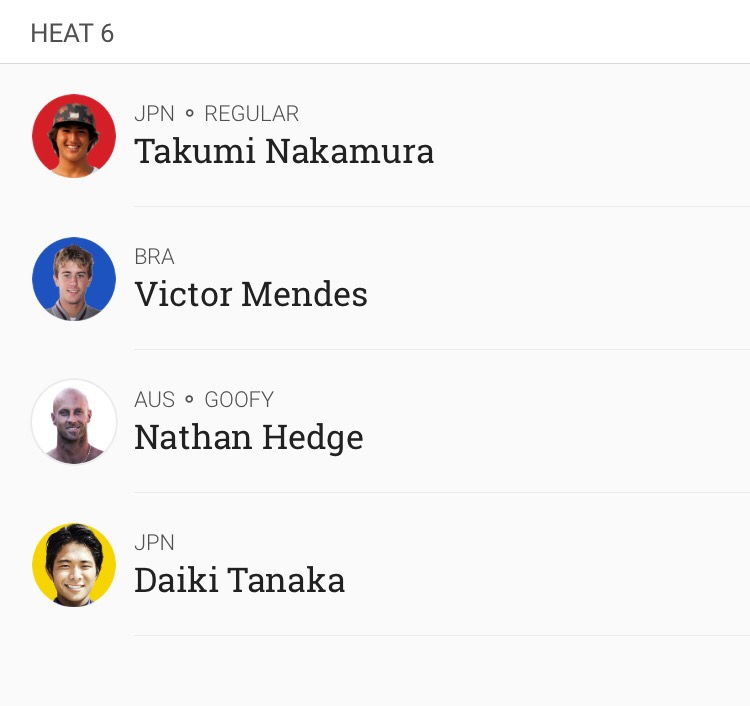Select the Daiki Tanaka name
The height and width of the screenshot is (706, 750).
point(240,580)
